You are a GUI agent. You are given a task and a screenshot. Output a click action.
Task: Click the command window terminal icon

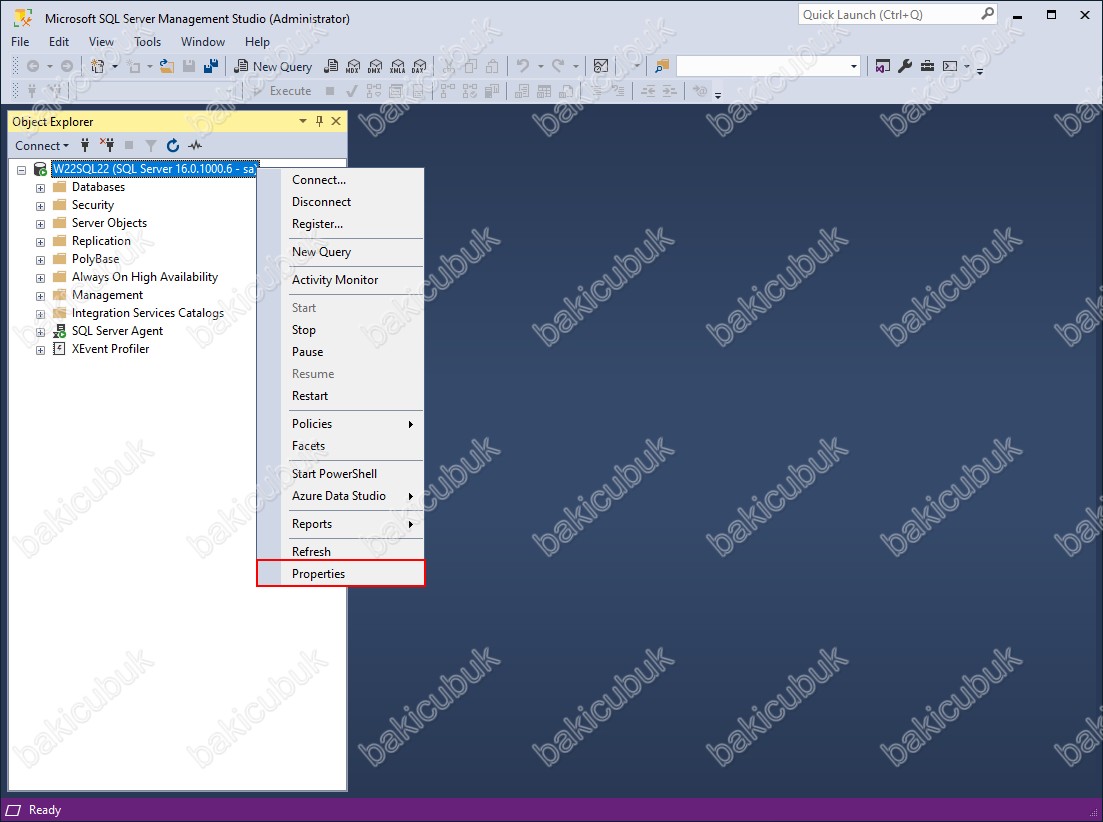click(950, 66)
